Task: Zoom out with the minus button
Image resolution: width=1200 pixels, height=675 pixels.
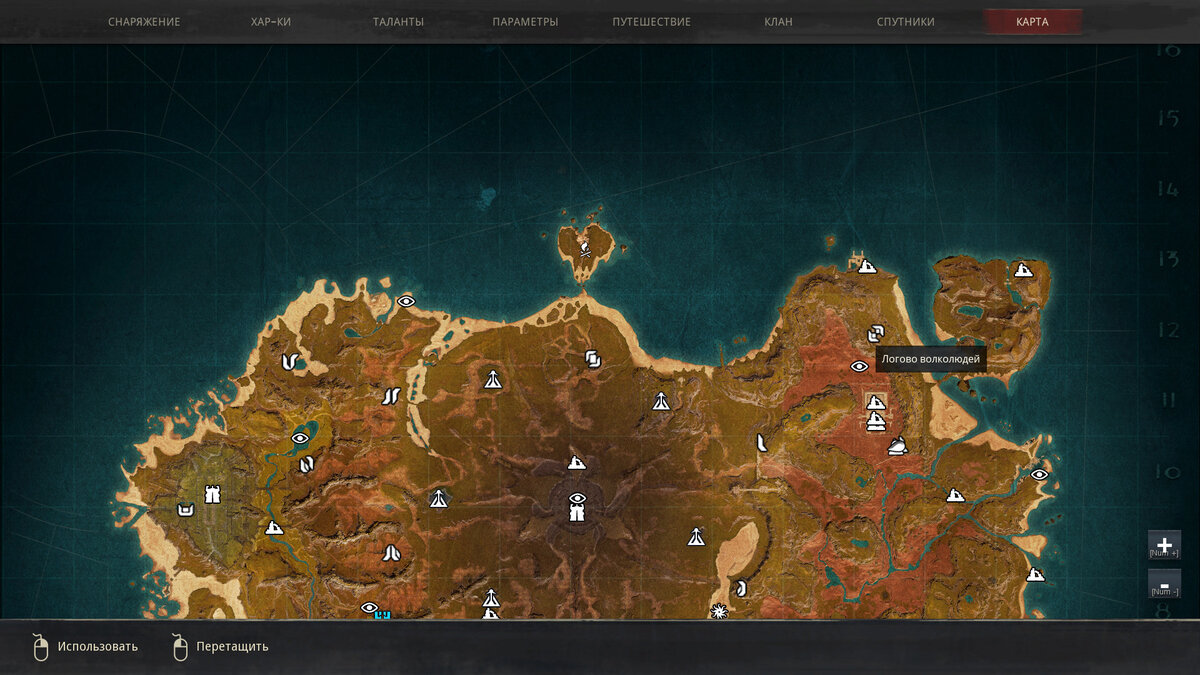Action: click(1164, 584)
